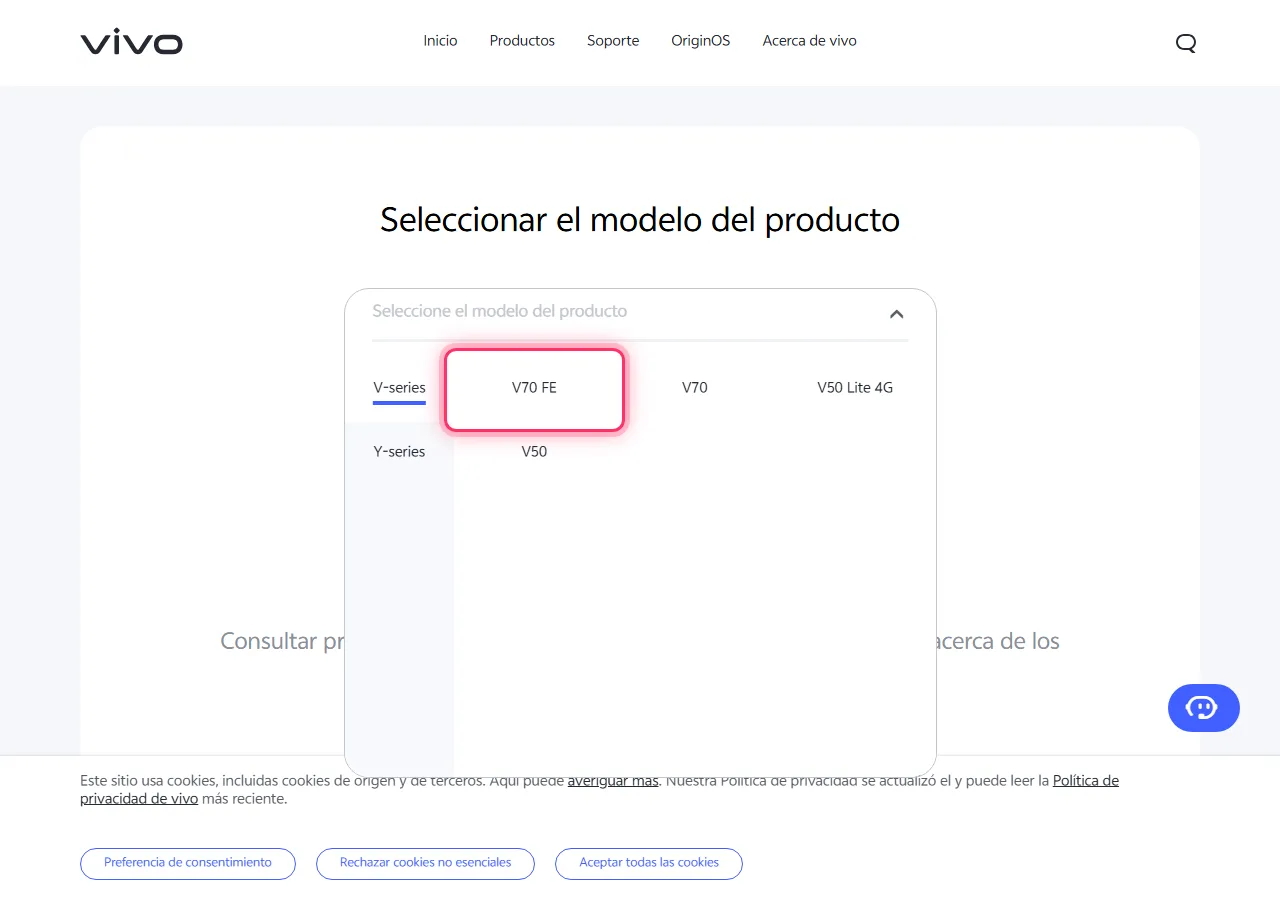Screen dimensions: 1280x900
Task: Choose the V50 Lite 4G model
Action: [855, 388]
